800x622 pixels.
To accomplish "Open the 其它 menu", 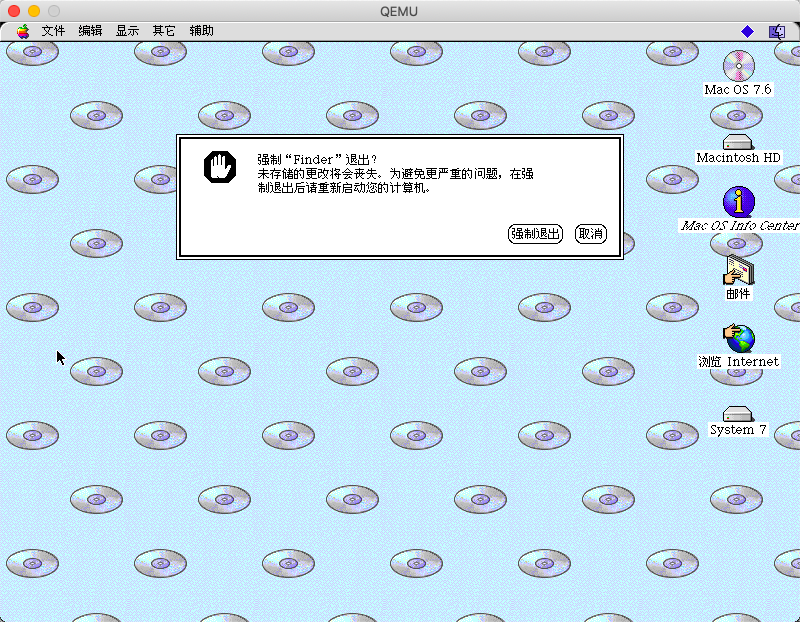I will pyautogui.click(x=164, y=31).
